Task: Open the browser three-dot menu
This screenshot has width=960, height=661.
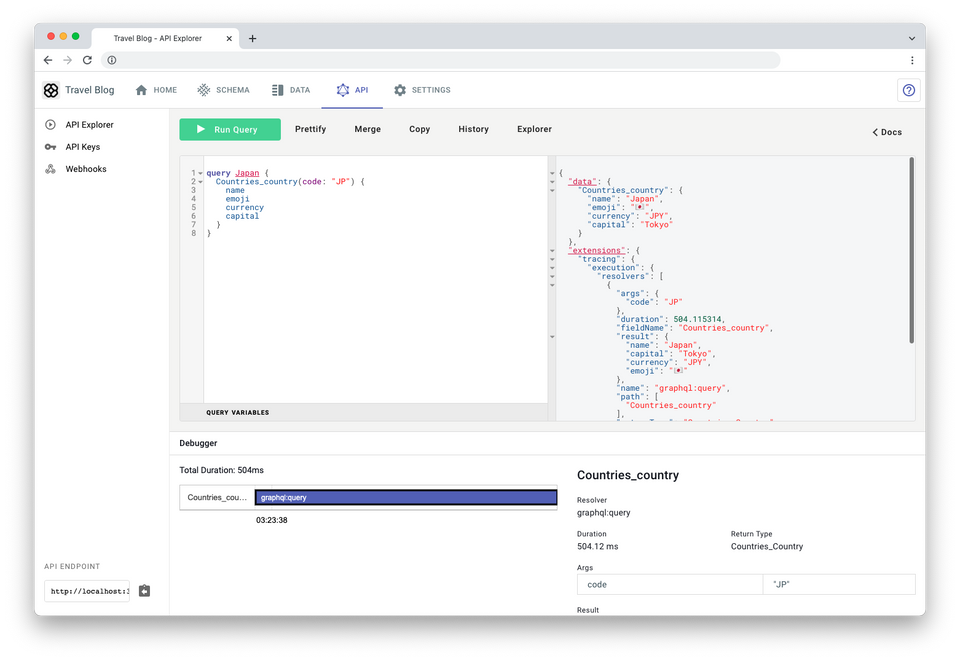Action: click(912, 60)
